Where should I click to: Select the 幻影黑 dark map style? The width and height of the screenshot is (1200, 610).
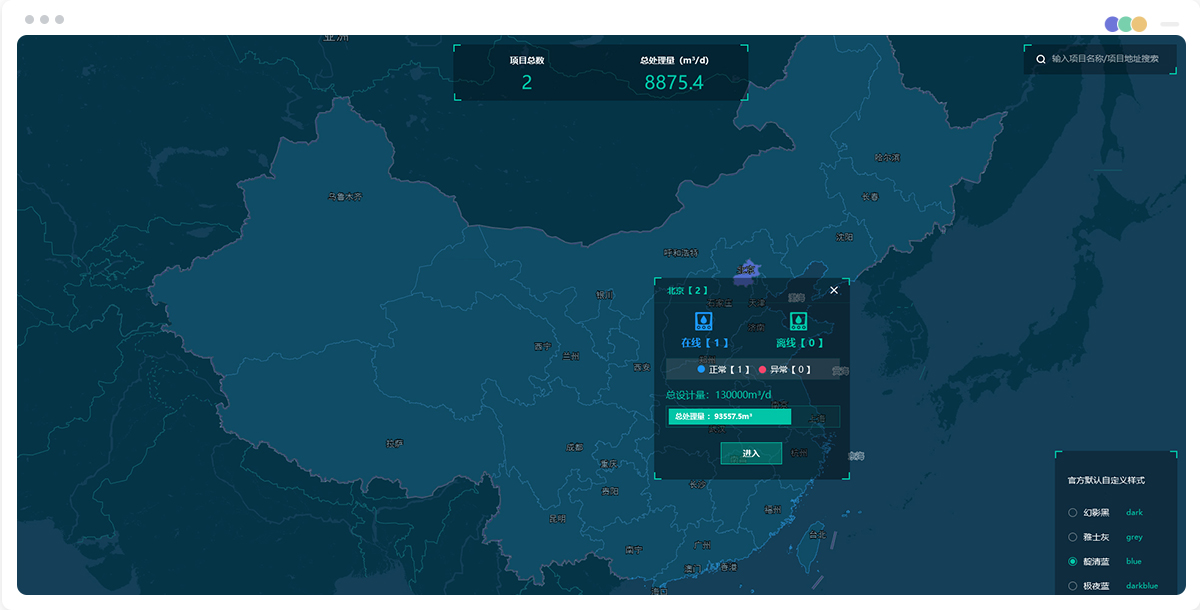pos(1073,512)
